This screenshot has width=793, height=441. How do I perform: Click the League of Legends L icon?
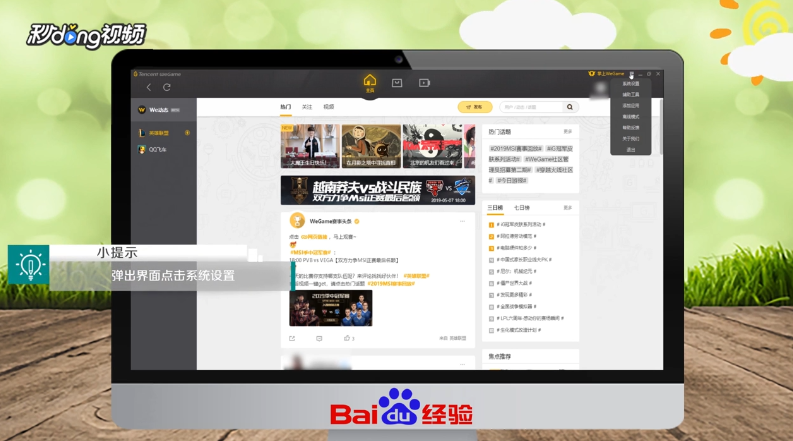(142, 133)
